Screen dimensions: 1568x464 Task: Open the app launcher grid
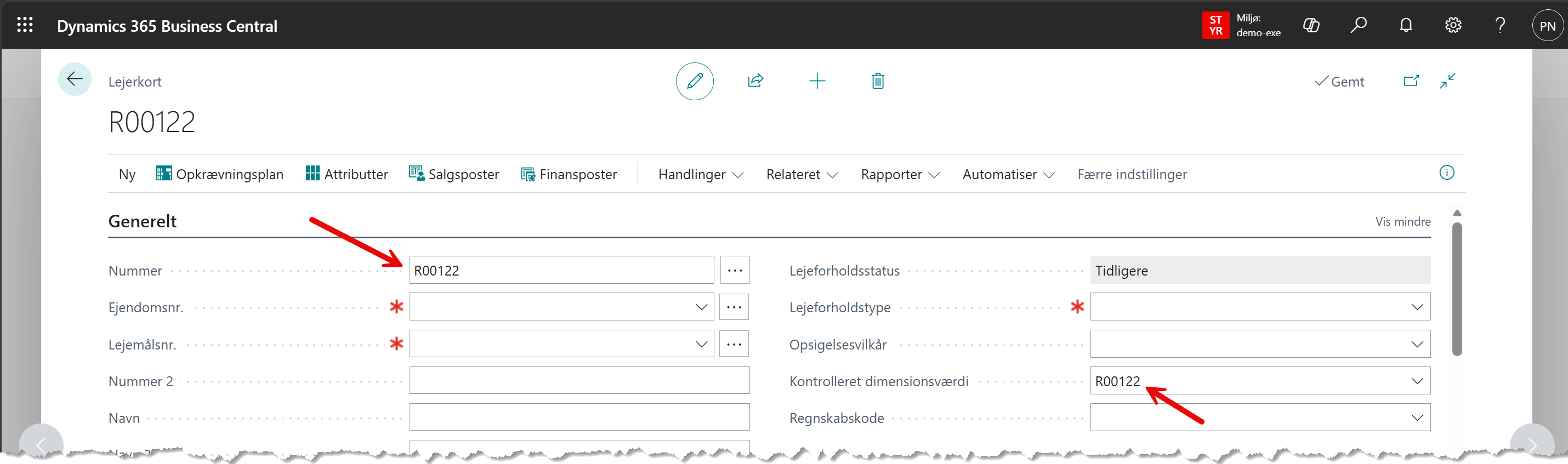(x=25, y=26)
